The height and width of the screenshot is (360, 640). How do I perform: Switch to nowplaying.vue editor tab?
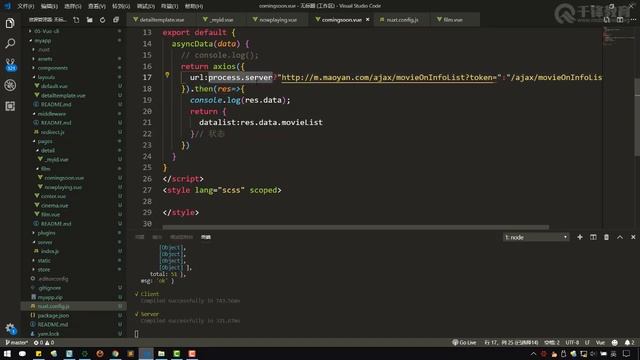click(x=278, y=20)
